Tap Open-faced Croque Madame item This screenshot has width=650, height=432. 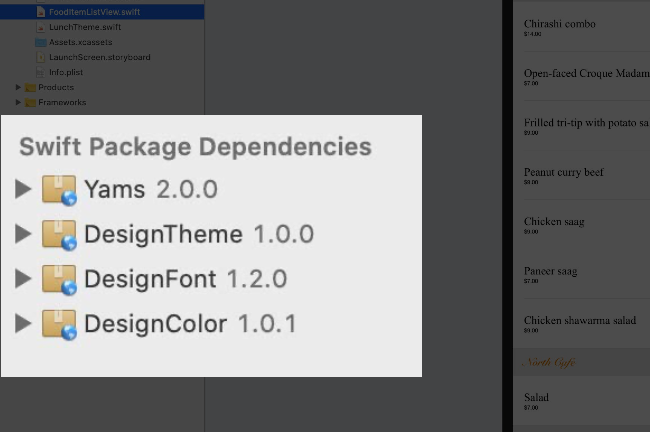click(x=587, y=73)
